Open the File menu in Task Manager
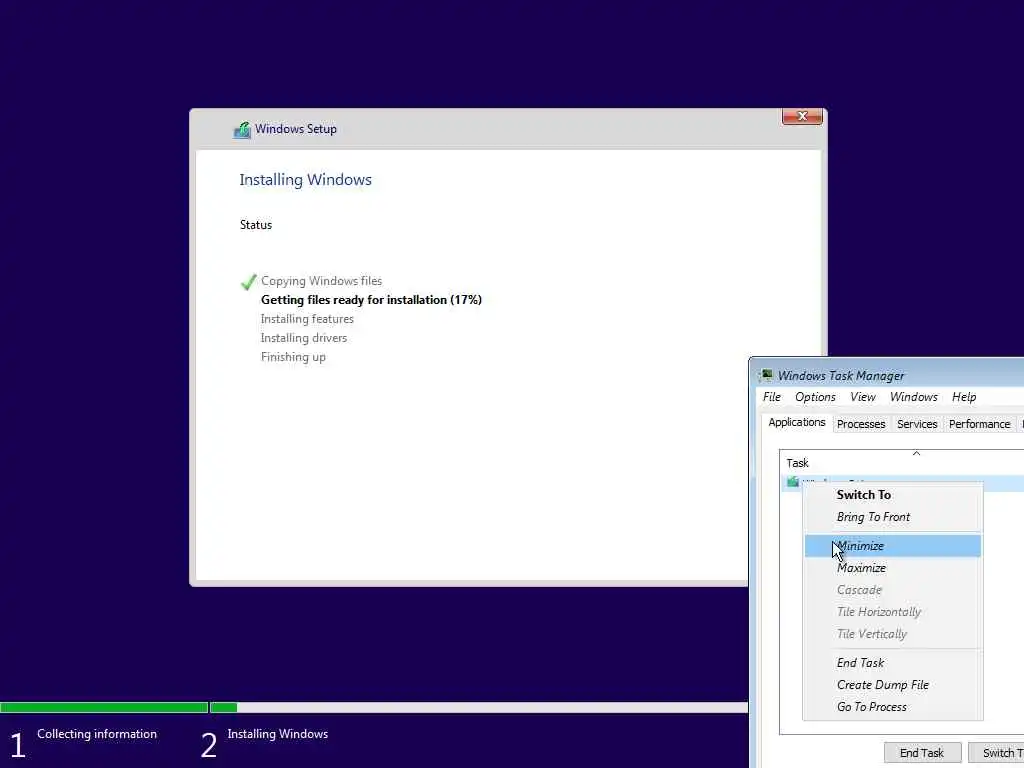This screenshot has height=768, width=1024. click(771, 397)
